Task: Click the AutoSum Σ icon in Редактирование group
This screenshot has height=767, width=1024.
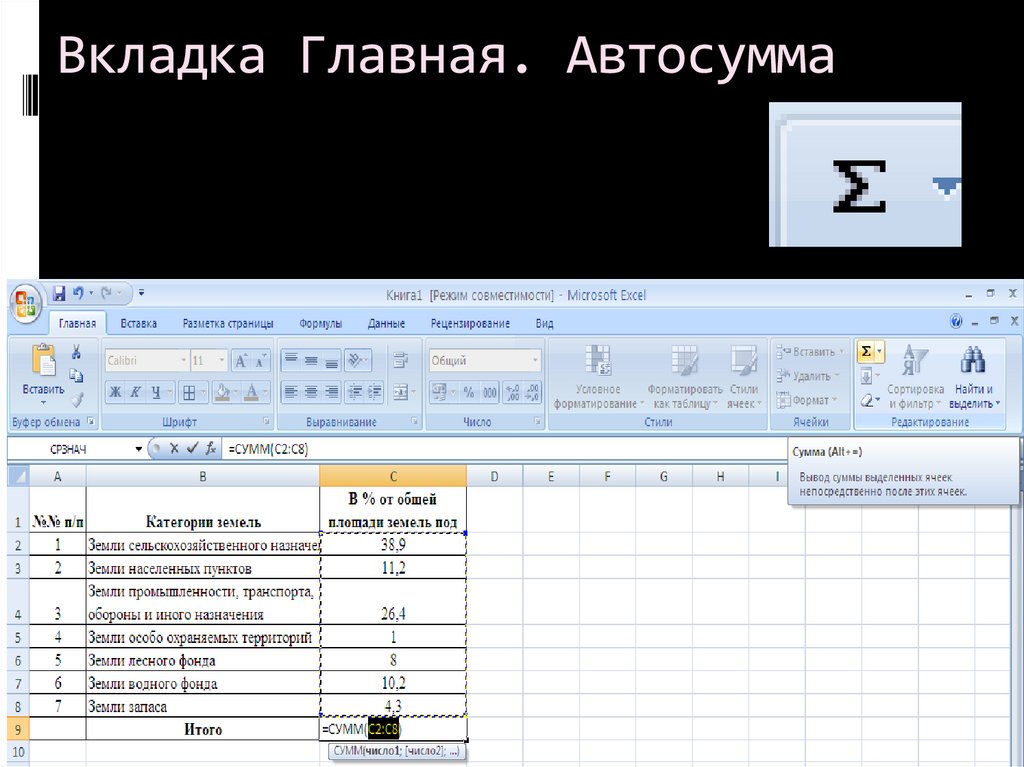Action: click(864, 352)
